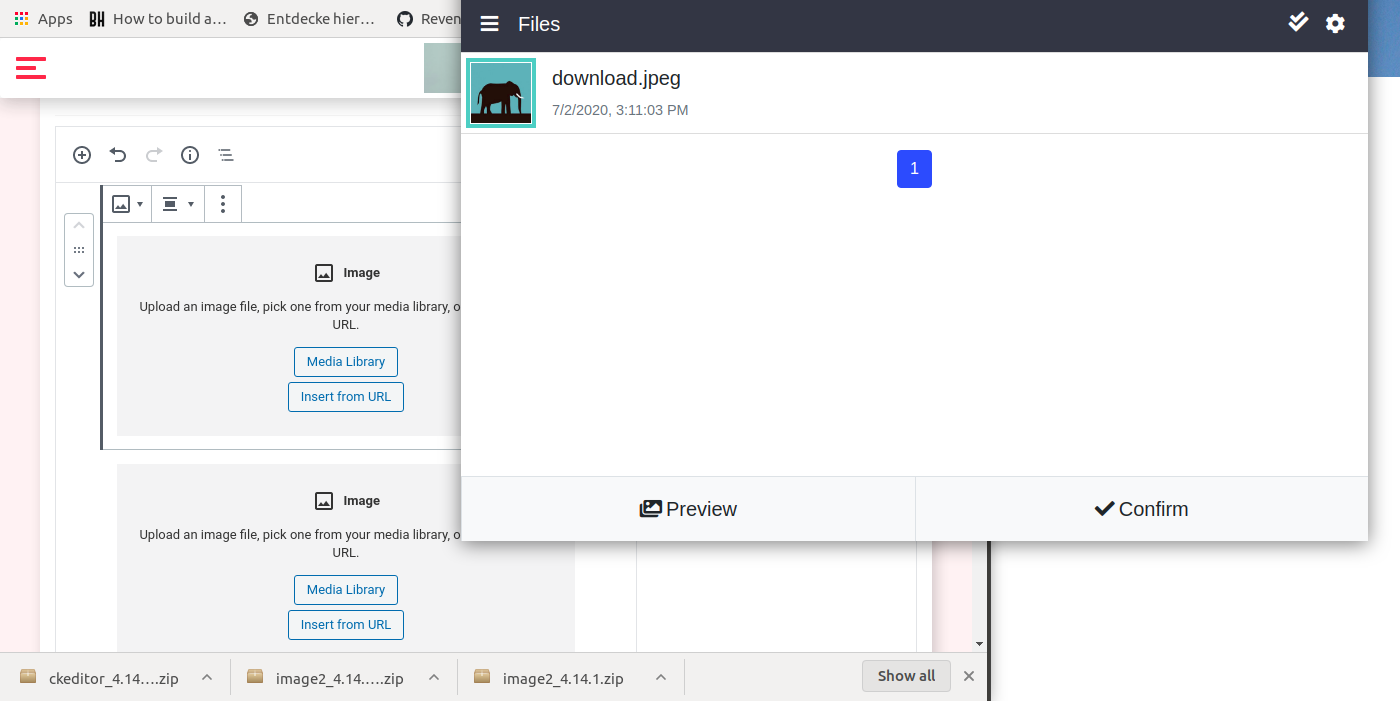Move the image block up
The image size is (1400, 701).
tap(78, 224)
